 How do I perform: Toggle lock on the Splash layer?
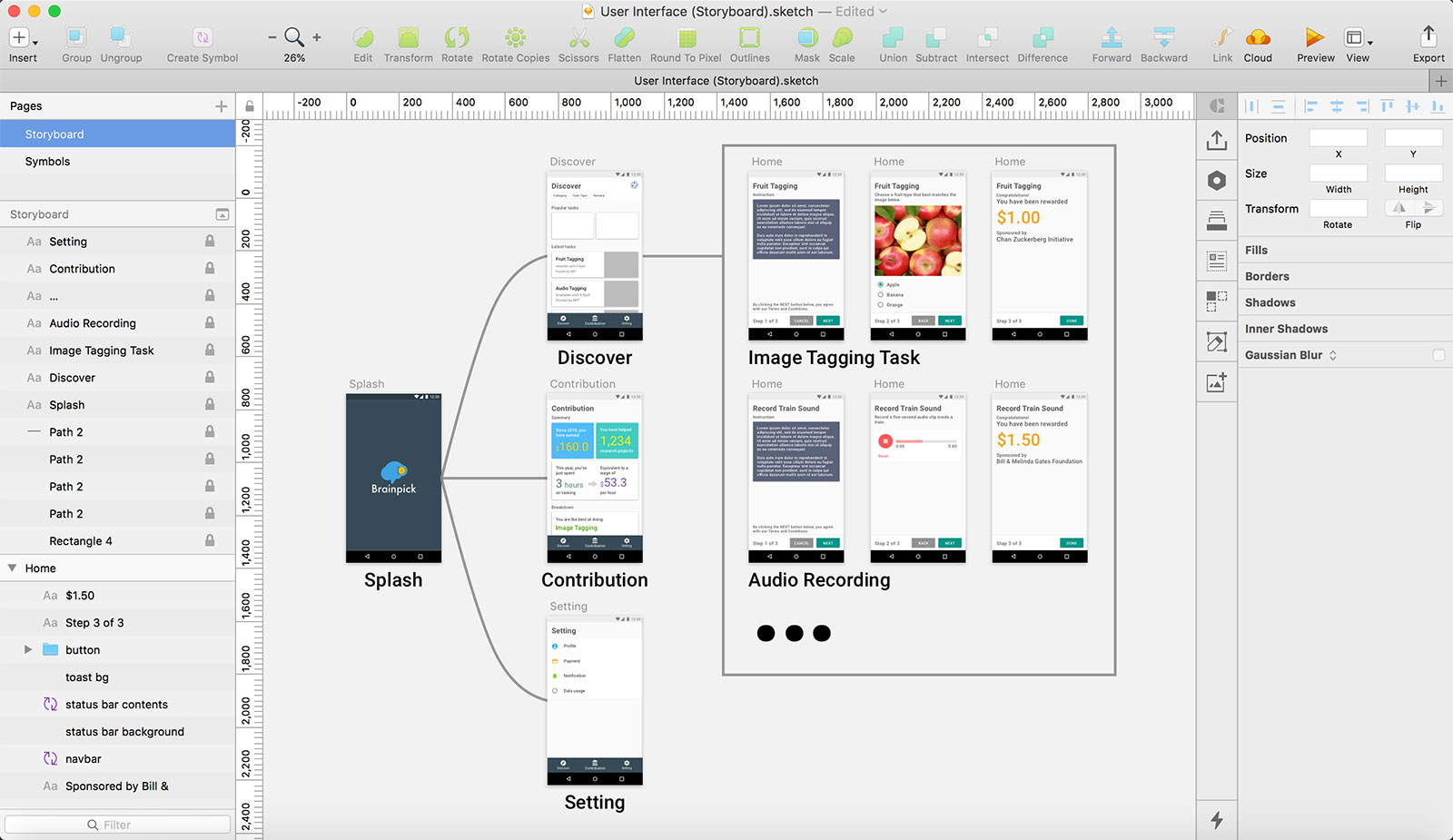point(210,404)
